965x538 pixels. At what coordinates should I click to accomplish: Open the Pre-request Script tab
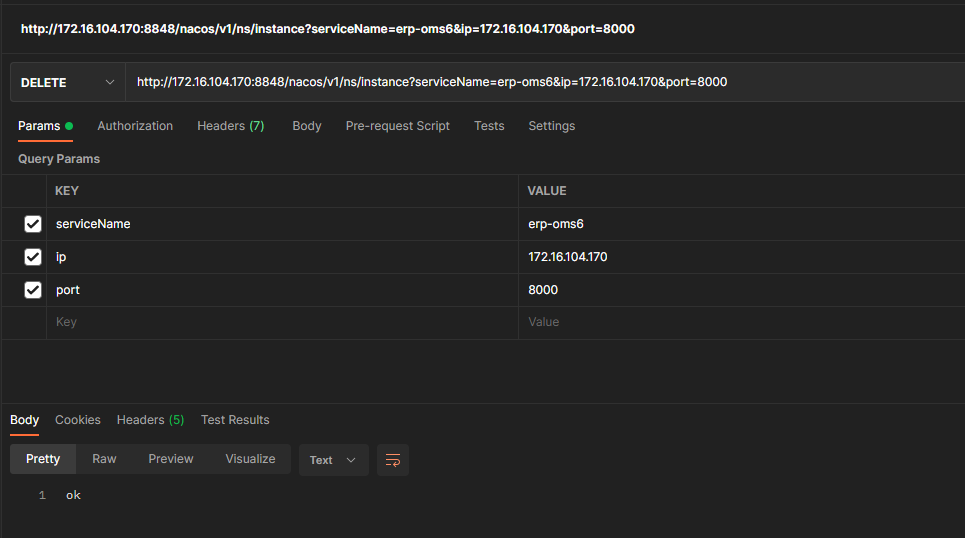(x=398, y=126)
